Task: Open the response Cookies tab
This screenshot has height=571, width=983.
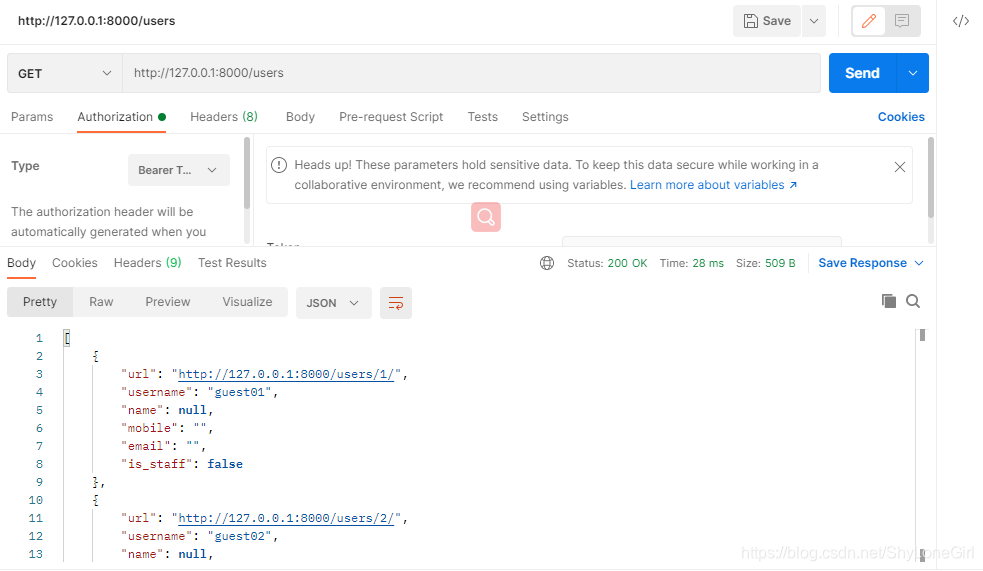Action: [x=75, y=263]
